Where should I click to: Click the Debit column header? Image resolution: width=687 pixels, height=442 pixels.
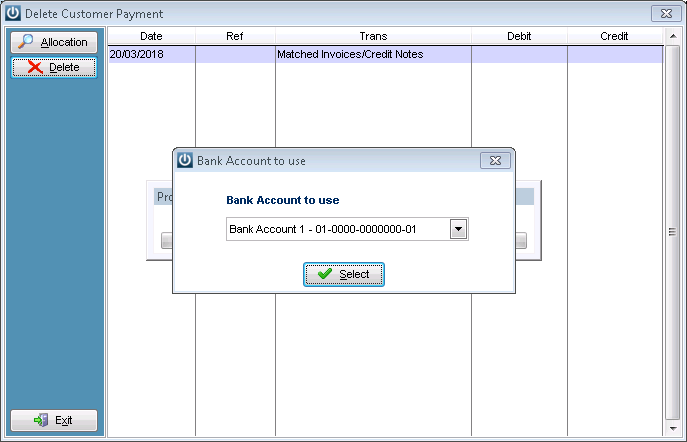[x=519, y=36]
